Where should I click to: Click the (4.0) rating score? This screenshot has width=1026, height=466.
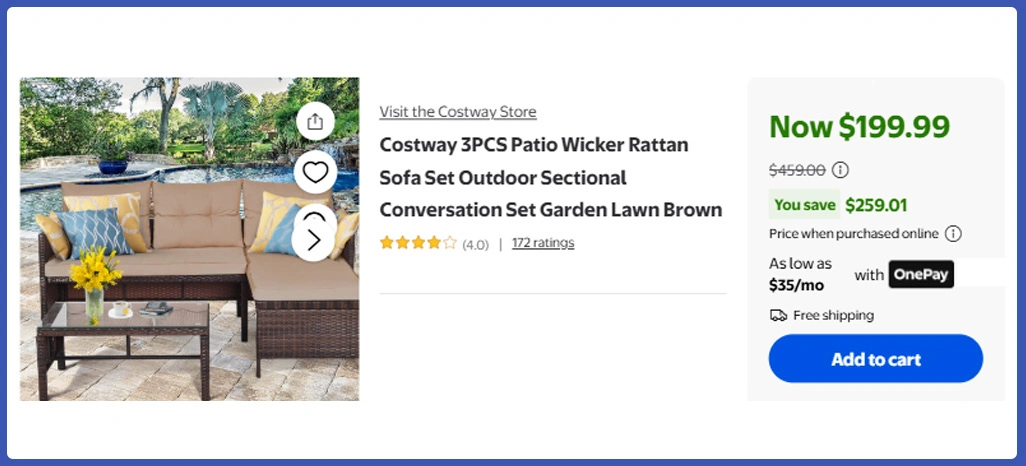[x=475, y=244]
